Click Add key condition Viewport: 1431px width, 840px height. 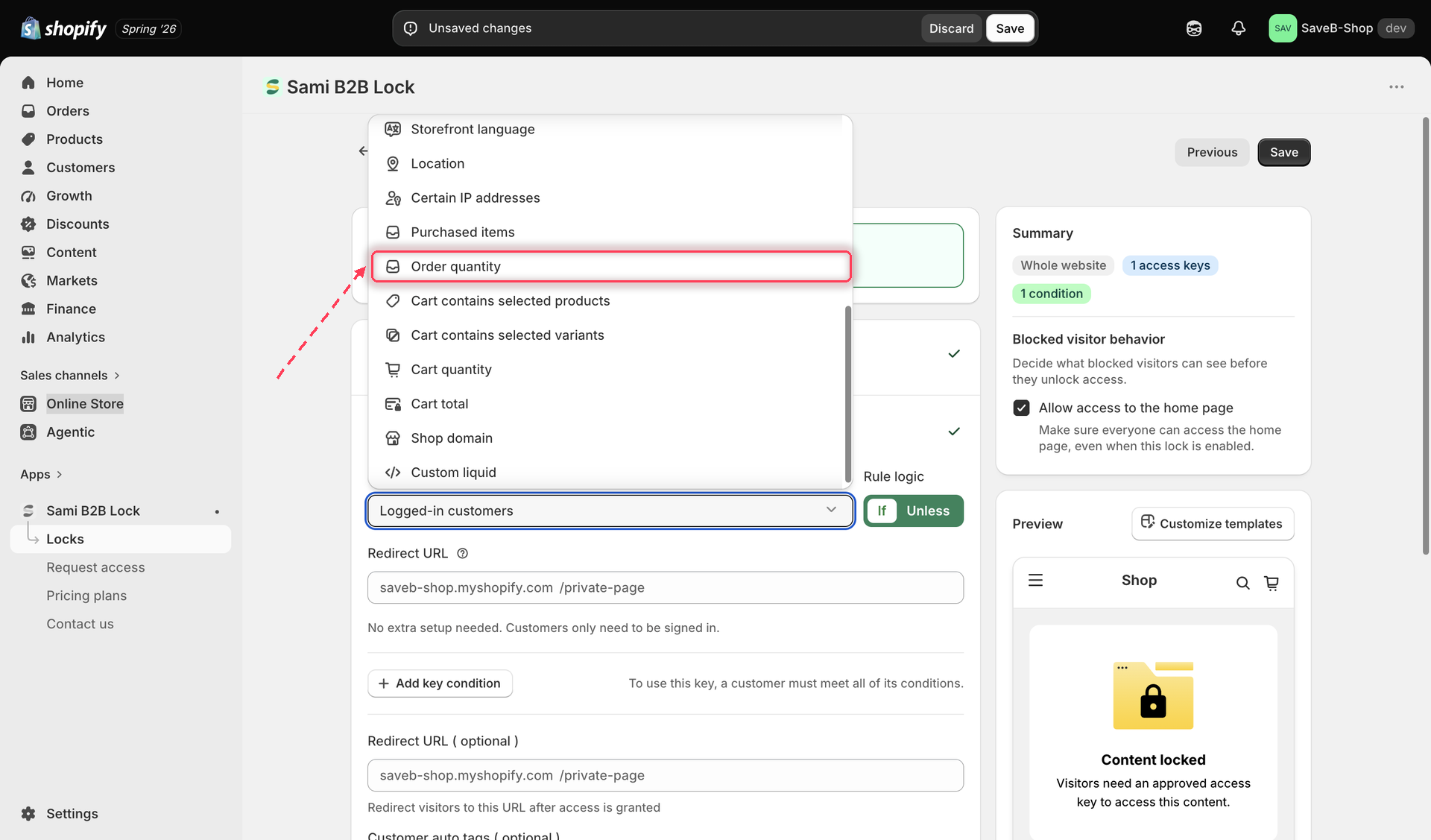click(x=440, y=683)
